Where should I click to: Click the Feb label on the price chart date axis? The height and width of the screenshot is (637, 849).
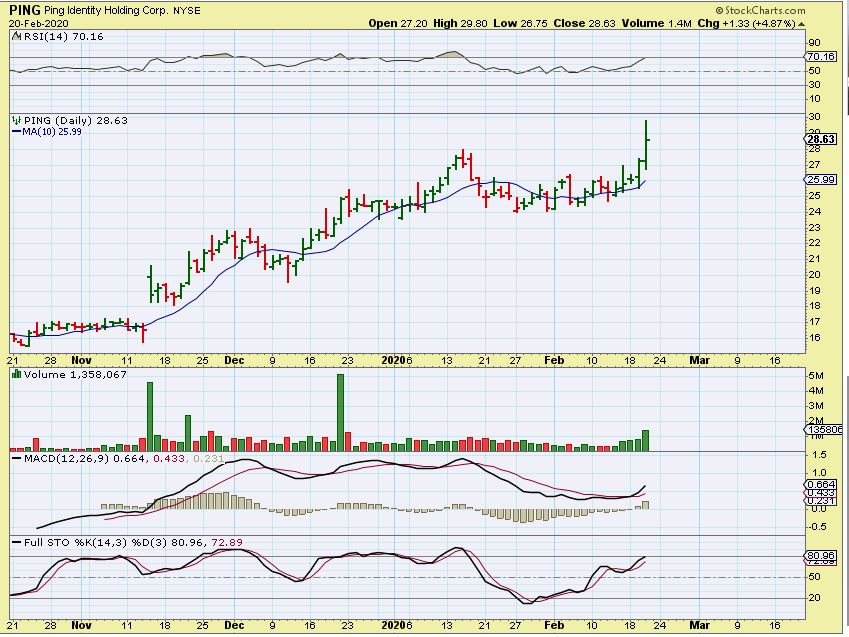tap(554, 360)
